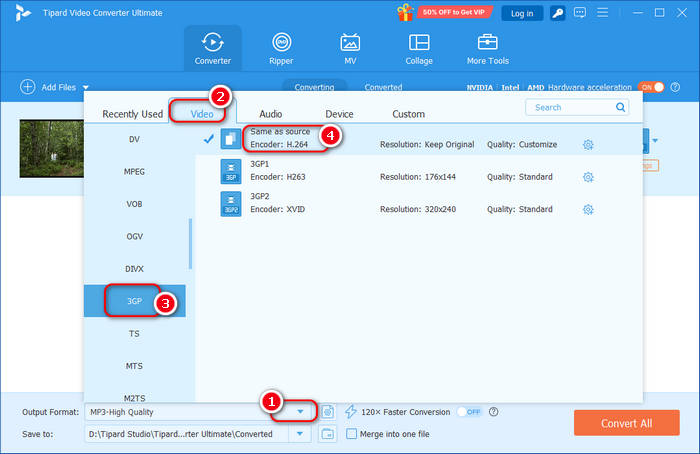Select TS format category

(x=134, y=333)
